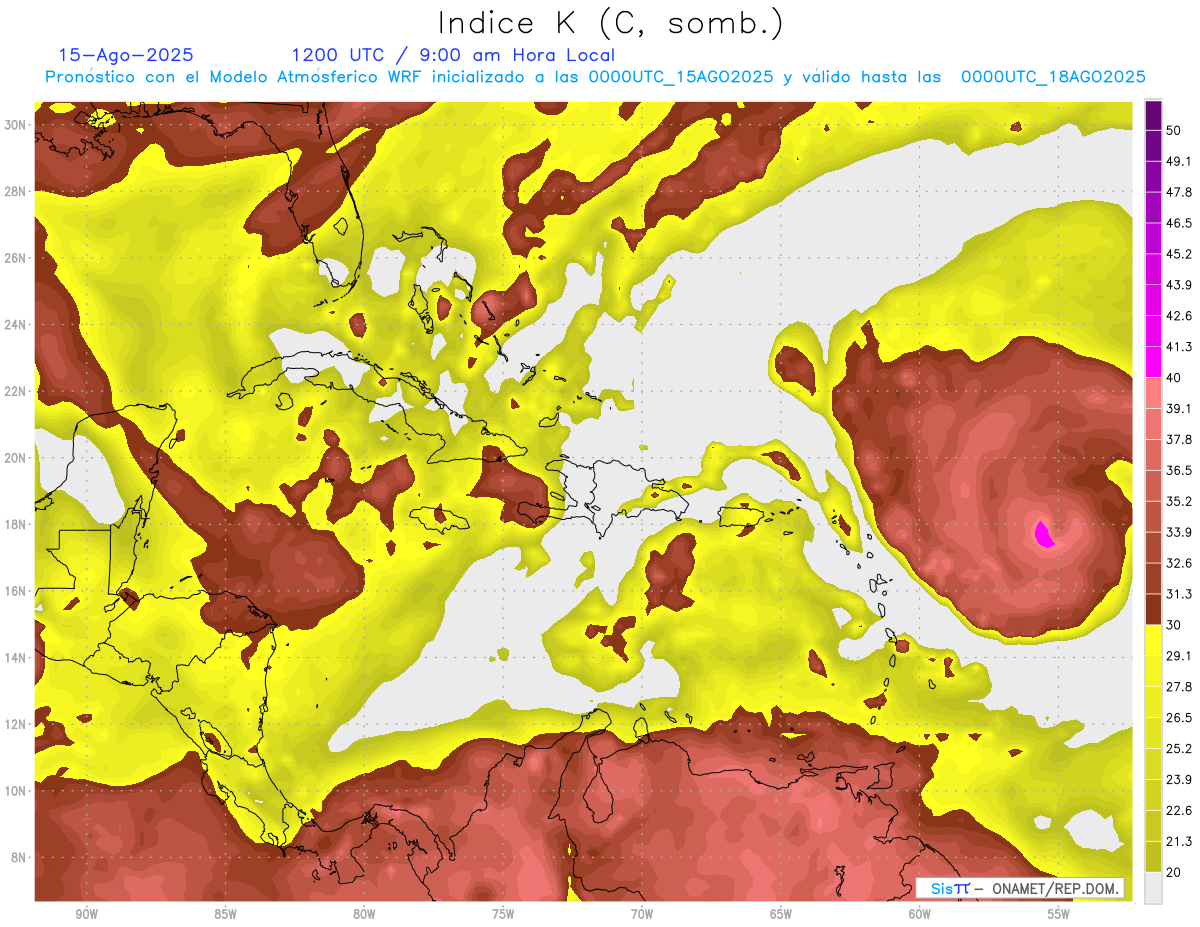Click the "85W" longitude label
The width and height of the screenshot is (1200, 927).
pyautogui.click(x=225, y=914)
